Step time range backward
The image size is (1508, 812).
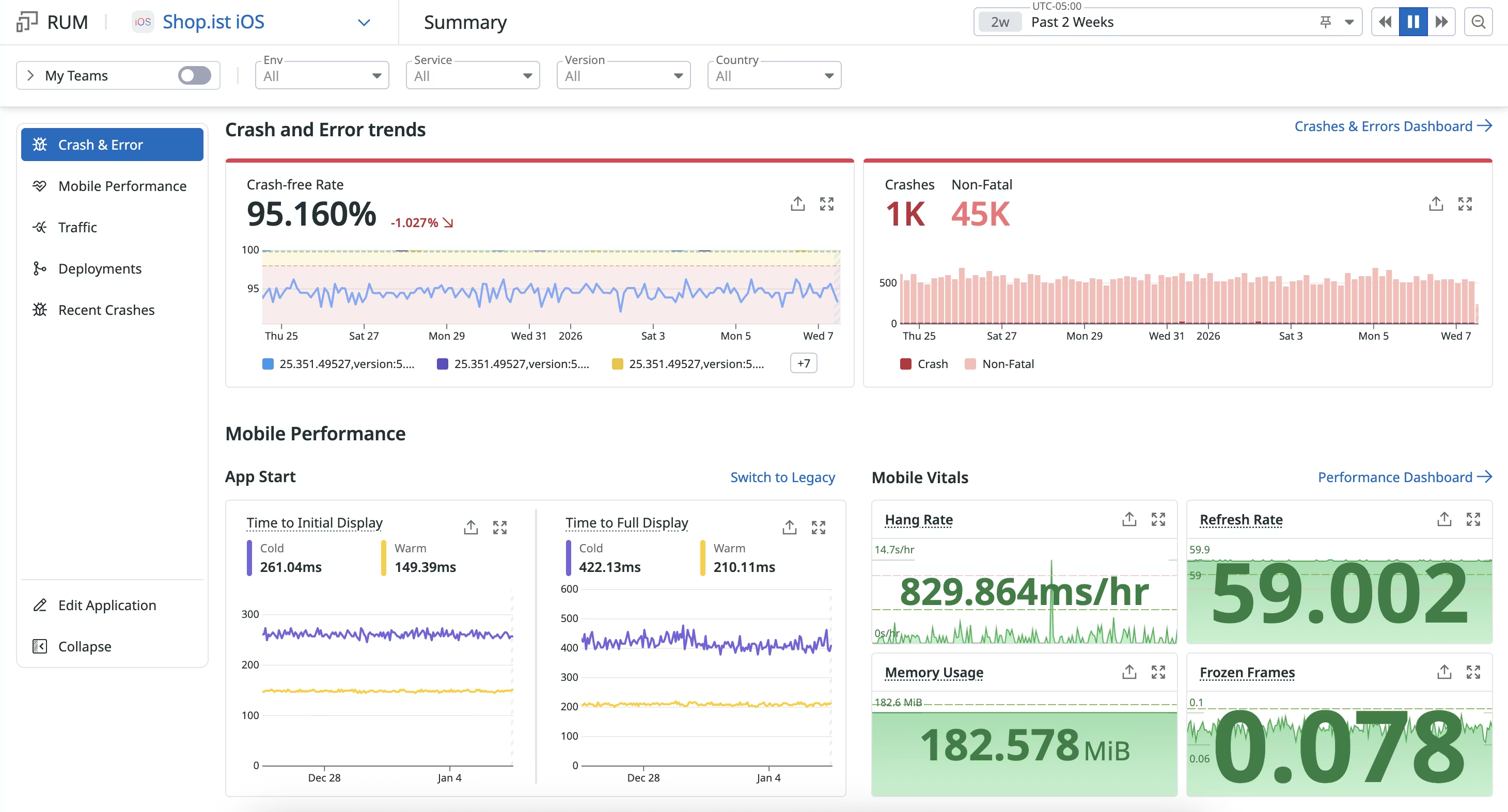pyautogui.click(x=1385, y=22)
